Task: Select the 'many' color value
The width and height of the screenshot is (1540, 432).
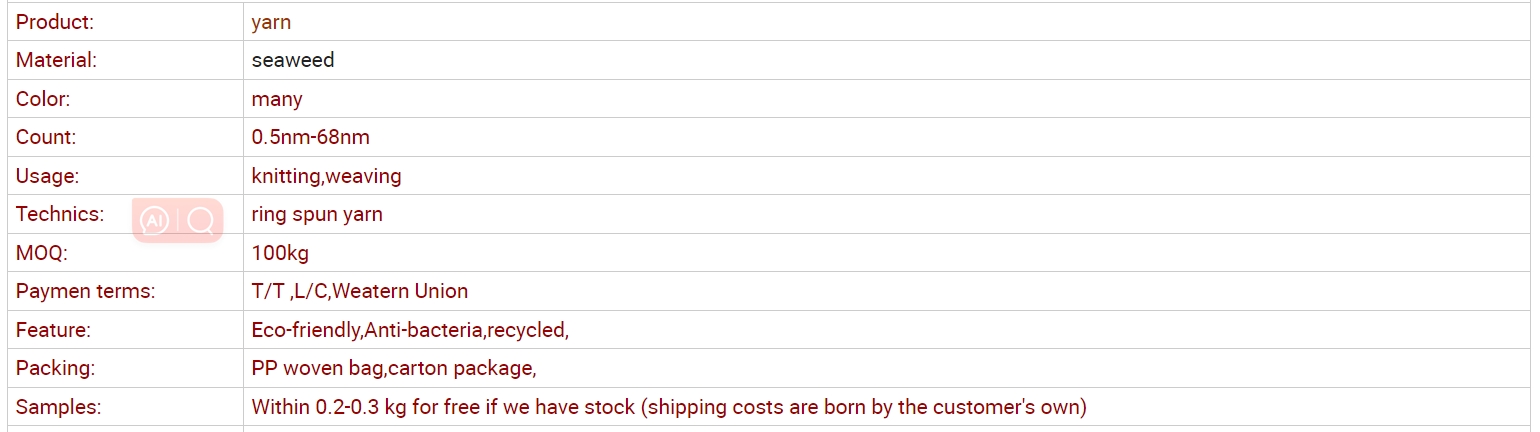Action: (277, 99)
